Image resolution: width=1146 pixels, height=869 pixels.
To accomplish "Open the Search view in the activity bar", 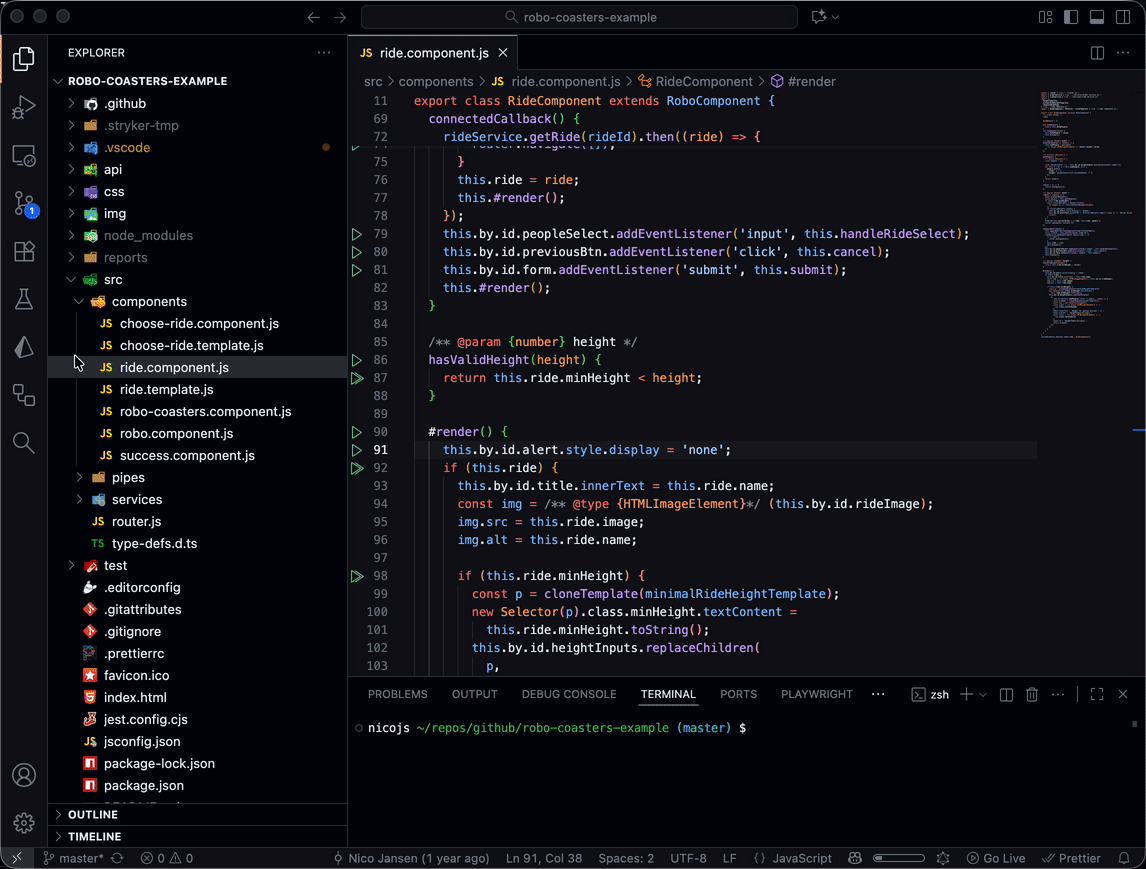I will coord(23,443).
